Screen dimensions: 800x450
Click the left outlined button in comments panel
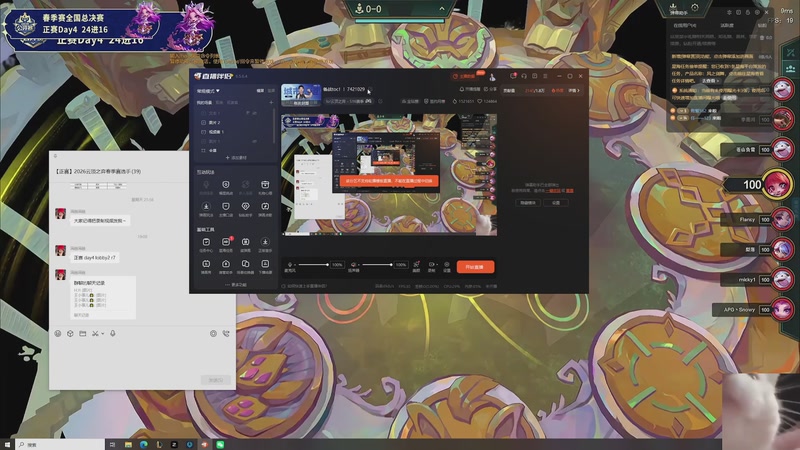[x=528, y=203]
